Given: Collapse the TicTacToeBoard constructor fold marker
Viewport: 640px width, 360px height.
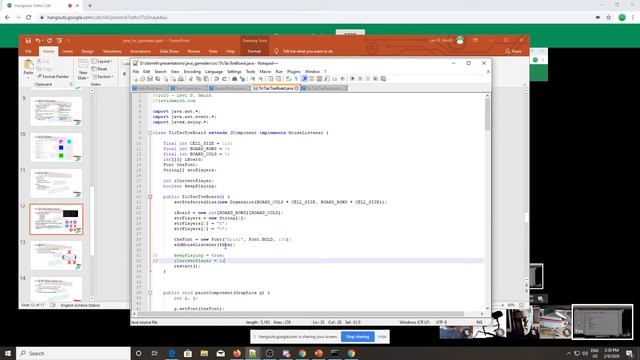Looking at the screenshot, I should pos(150,197).
